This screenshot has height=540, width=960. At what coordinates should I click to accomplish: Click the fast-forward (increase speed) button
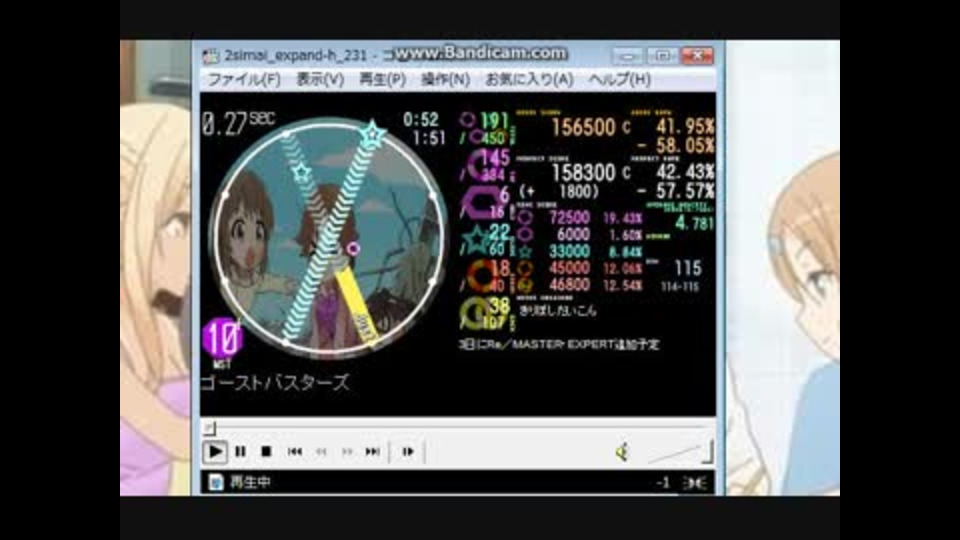pos(347,452)
